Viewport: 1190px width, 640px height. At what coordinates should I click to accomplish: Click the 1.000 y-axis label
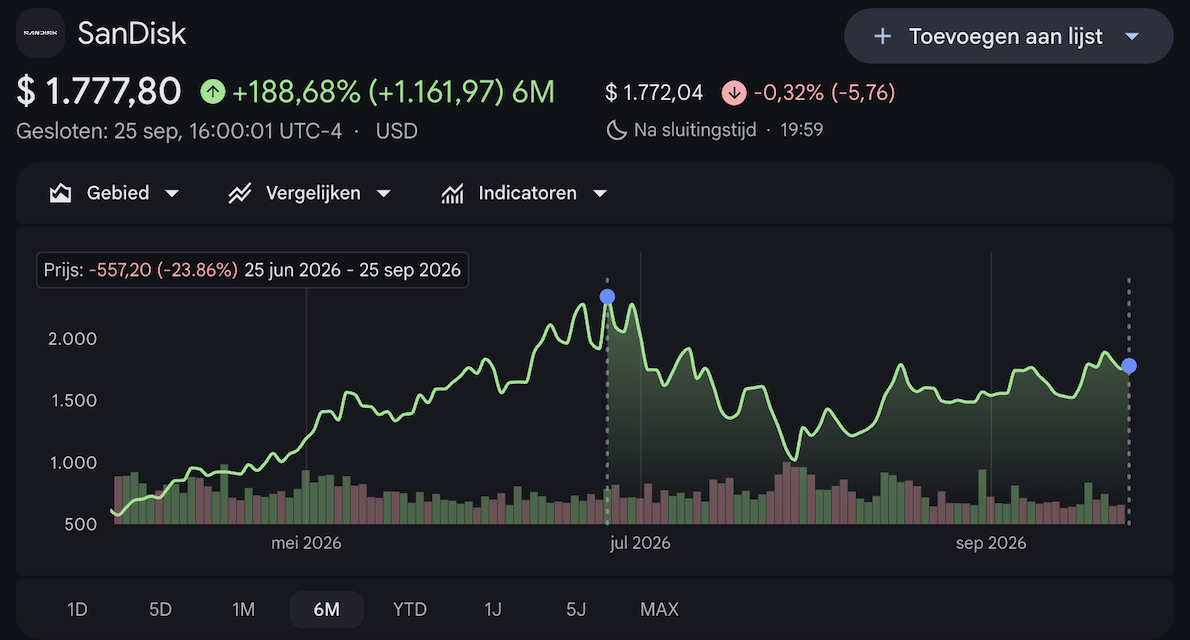click(74, 463)
